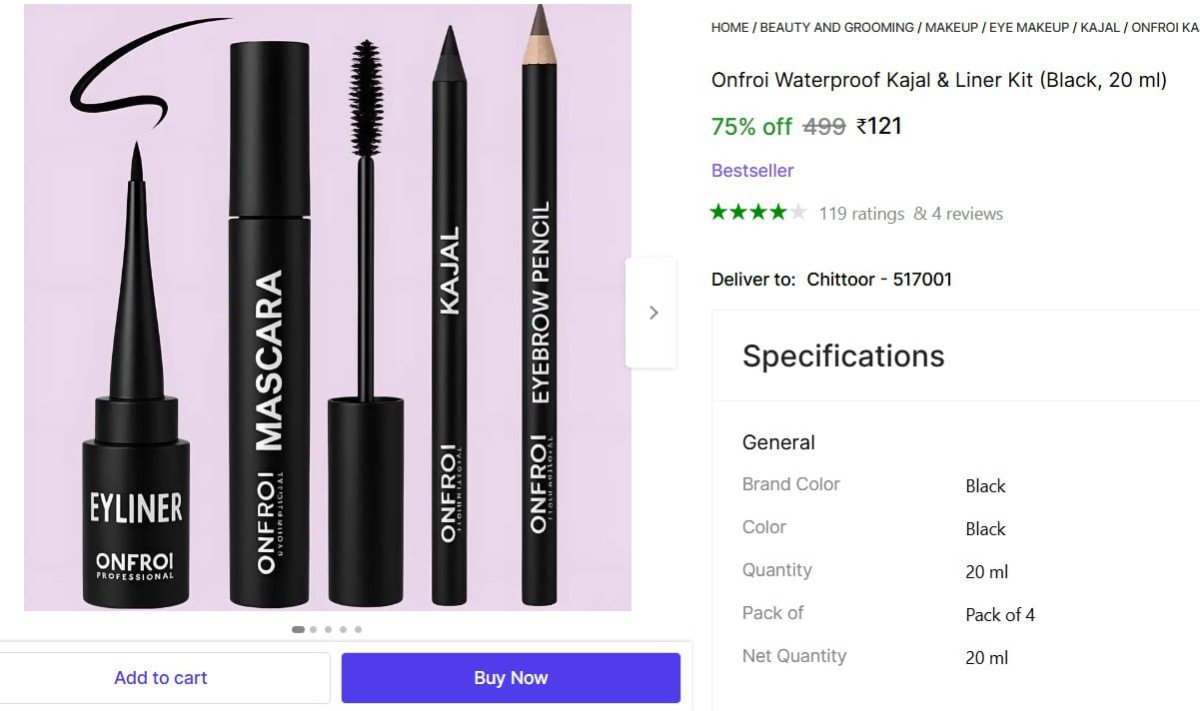
Task: Select the third carousel indicator dot
Action: pyautogui.click(x=328, y=629)
